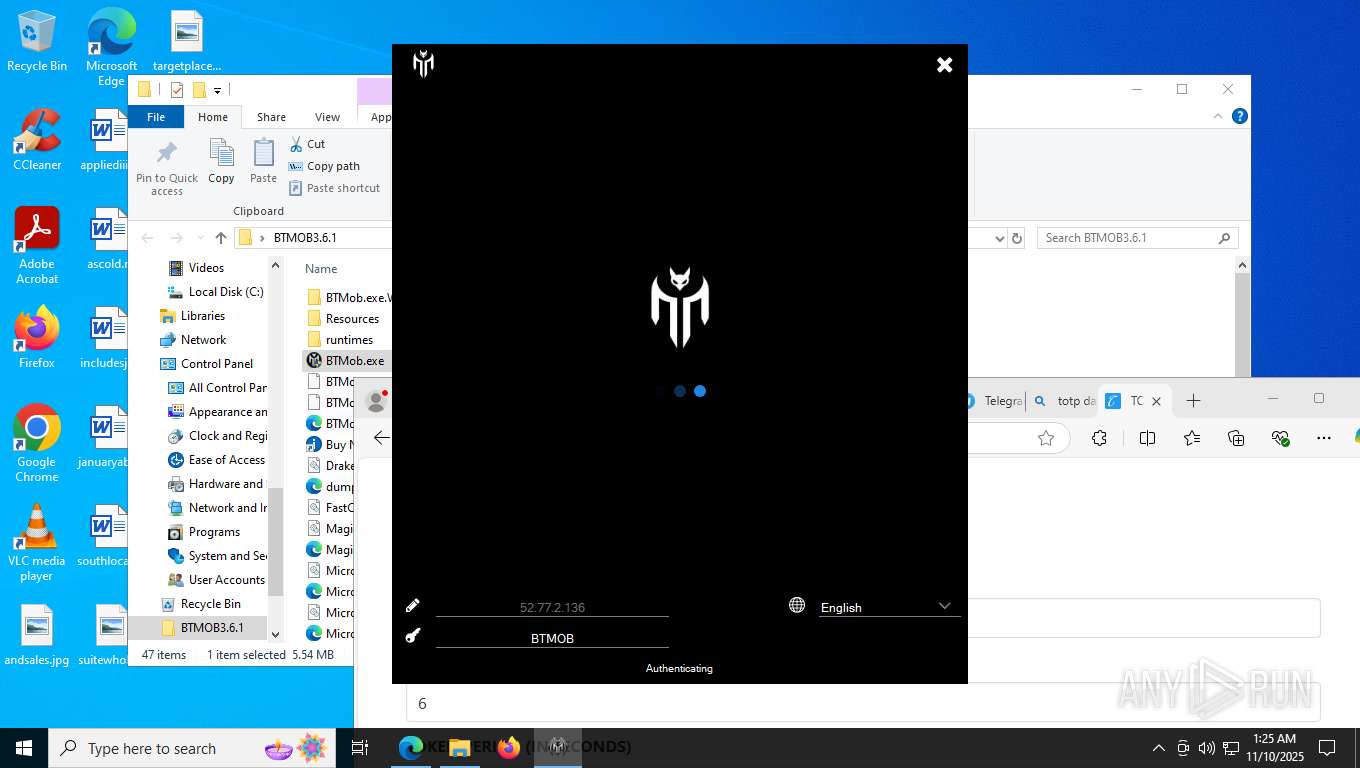This screenshot has width=1360, height=768.
Task: Click the 52.77.2.136 server address field
Action: click(x=552, y=607)
